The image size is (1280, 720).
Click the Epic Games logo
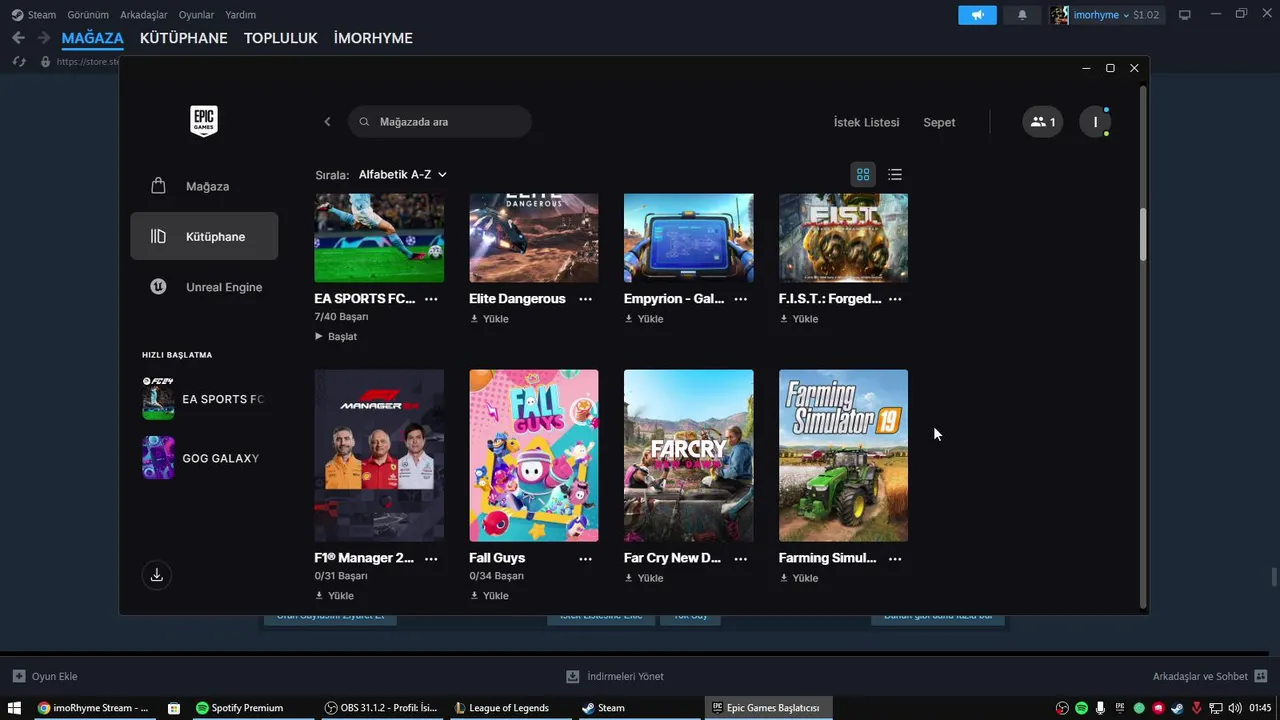204,121
